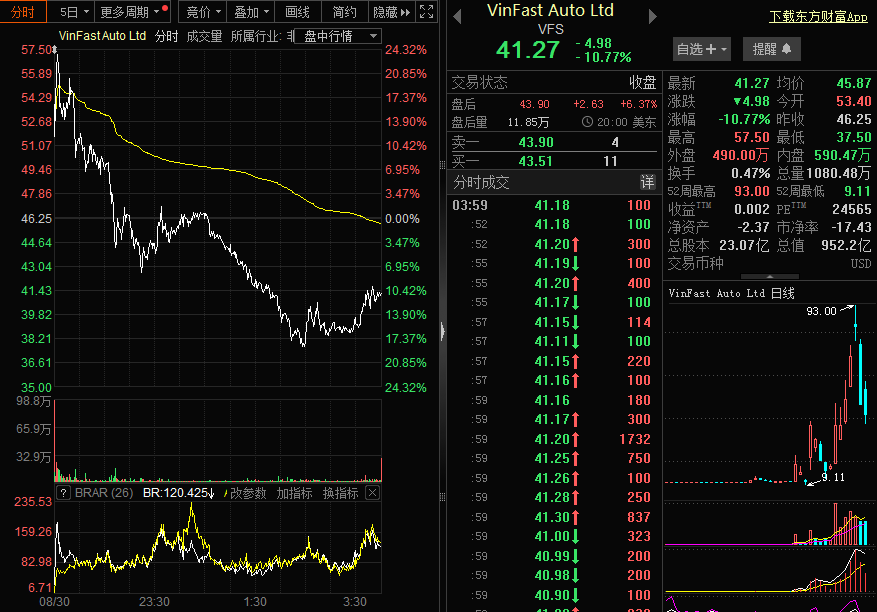Select the 画线 drawing tool
Viewport: 877px width, 612px height.
click(297, 12)
